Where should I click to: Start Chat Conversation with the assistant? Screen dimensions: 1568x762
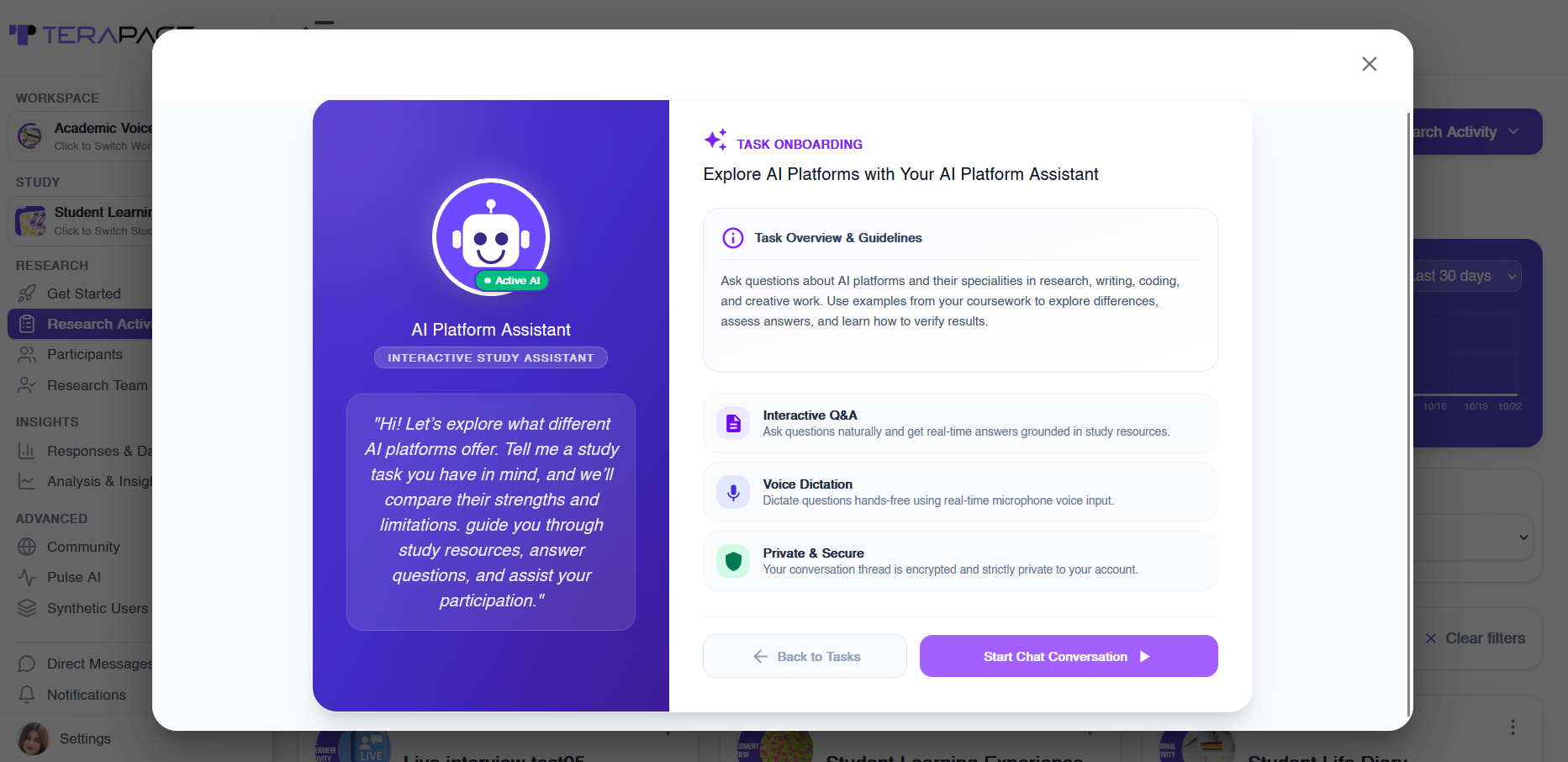[1069, 656]
